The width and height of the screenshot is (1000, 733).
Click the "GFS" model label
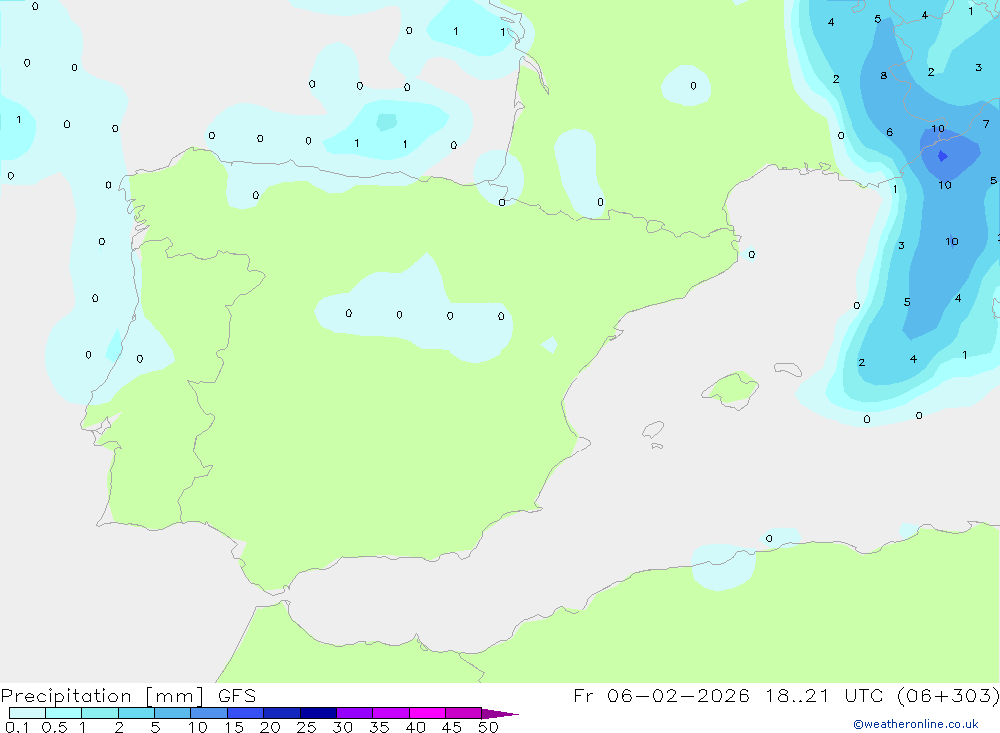click(x=237, y=696)
